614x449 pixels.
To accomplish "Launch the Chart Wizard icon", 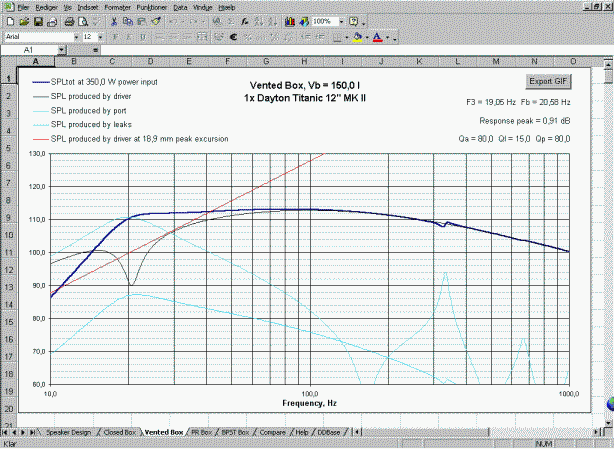I will coord(290,22).
